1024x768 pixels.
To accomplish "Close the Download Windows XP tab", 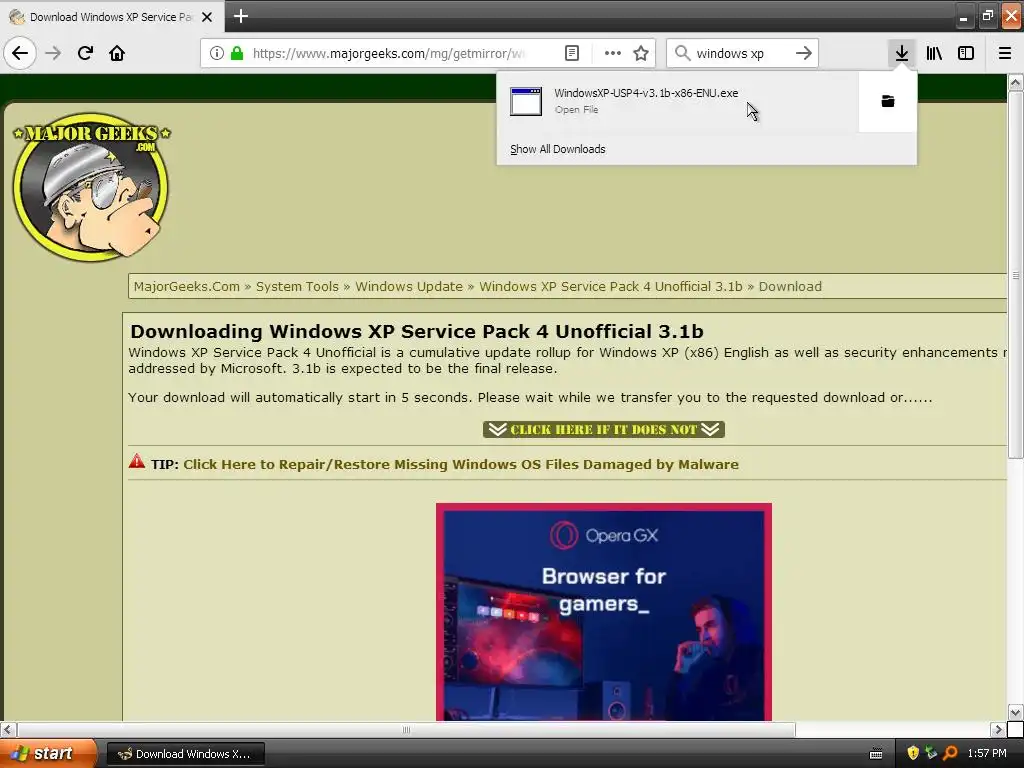I will pyautogui.click(x=207, y=17).
